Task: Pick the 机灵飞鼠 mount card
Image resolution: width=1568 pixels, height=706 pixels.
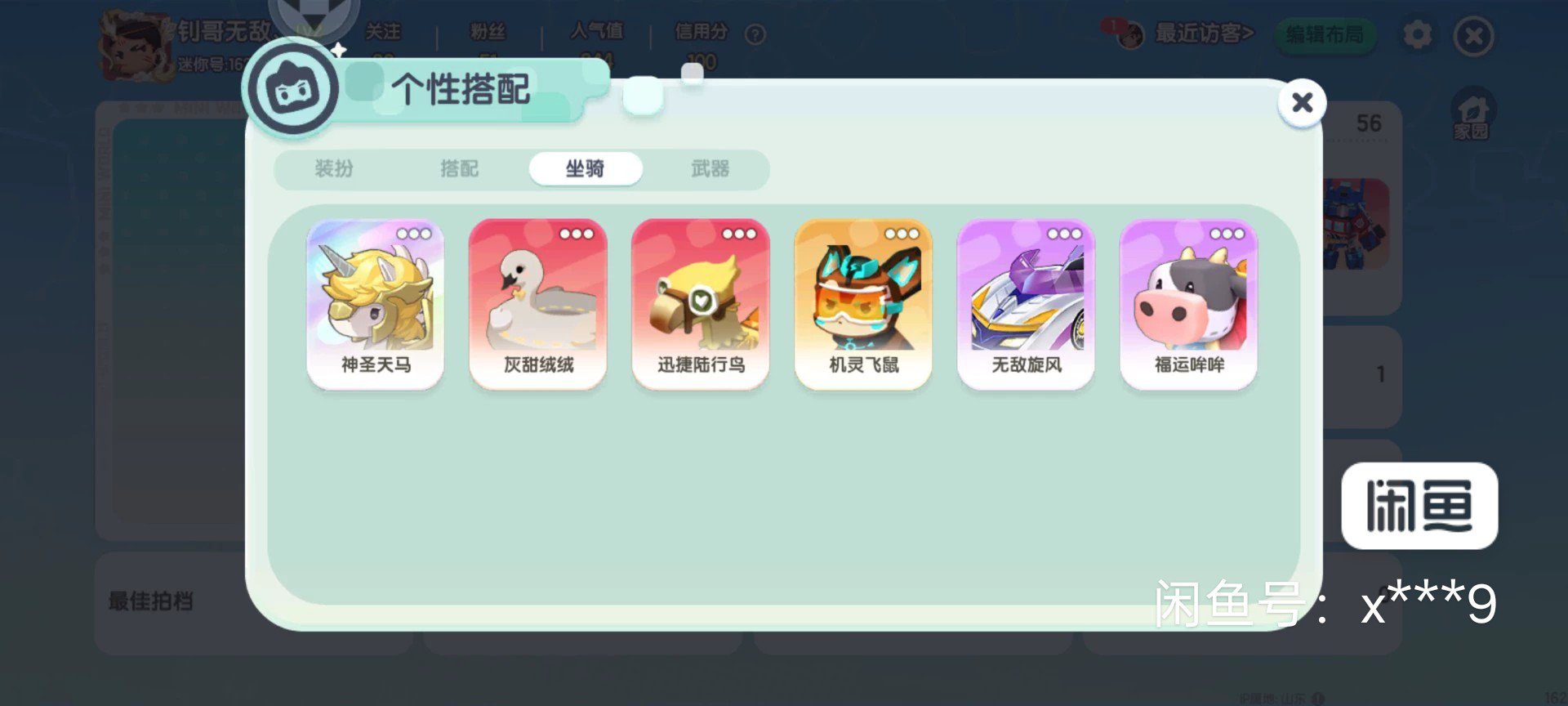Action: [x=863, y=304]
